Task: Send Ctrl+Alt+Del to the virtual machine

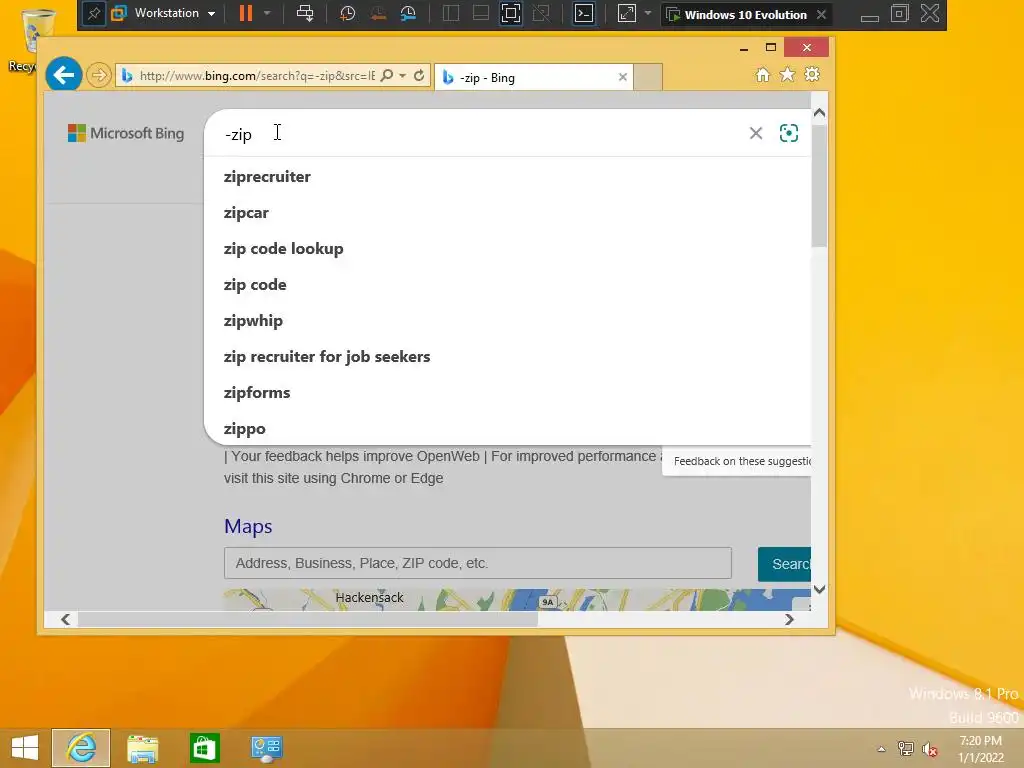Action: coord(305,14)
